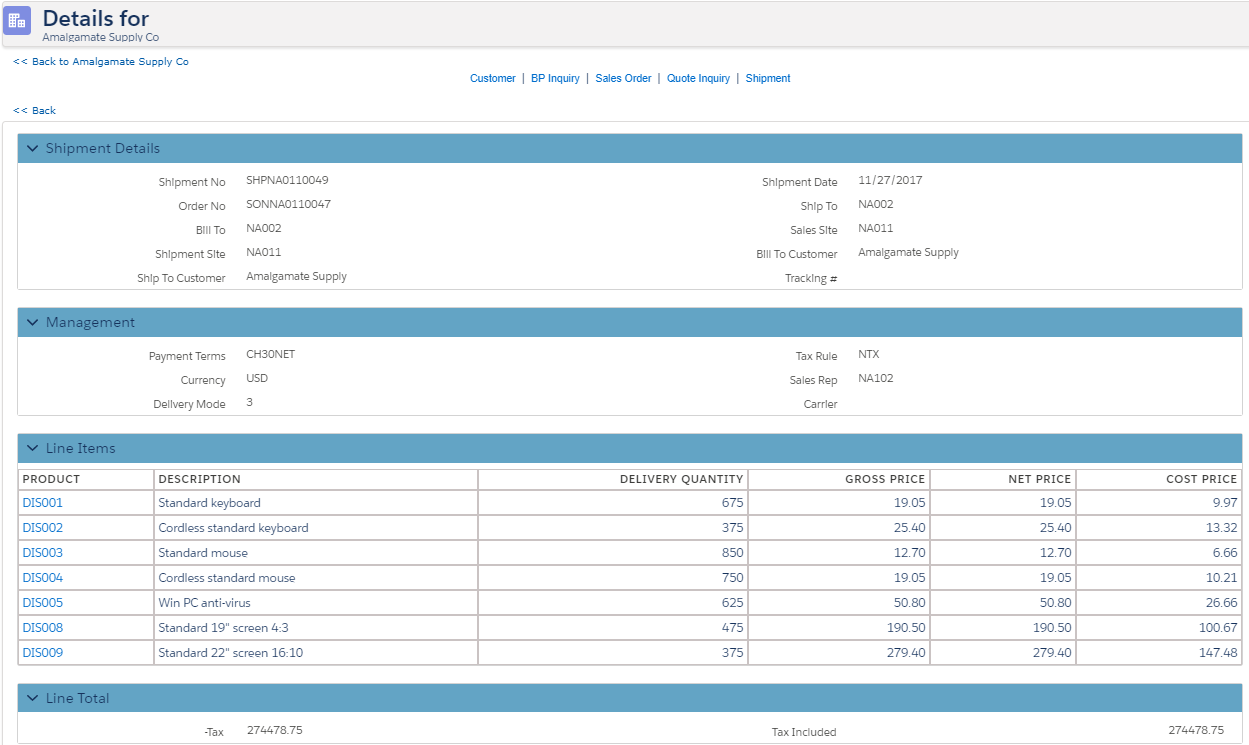Collapse the Management section chevron
1249x745 pixels.
[32, 323]
